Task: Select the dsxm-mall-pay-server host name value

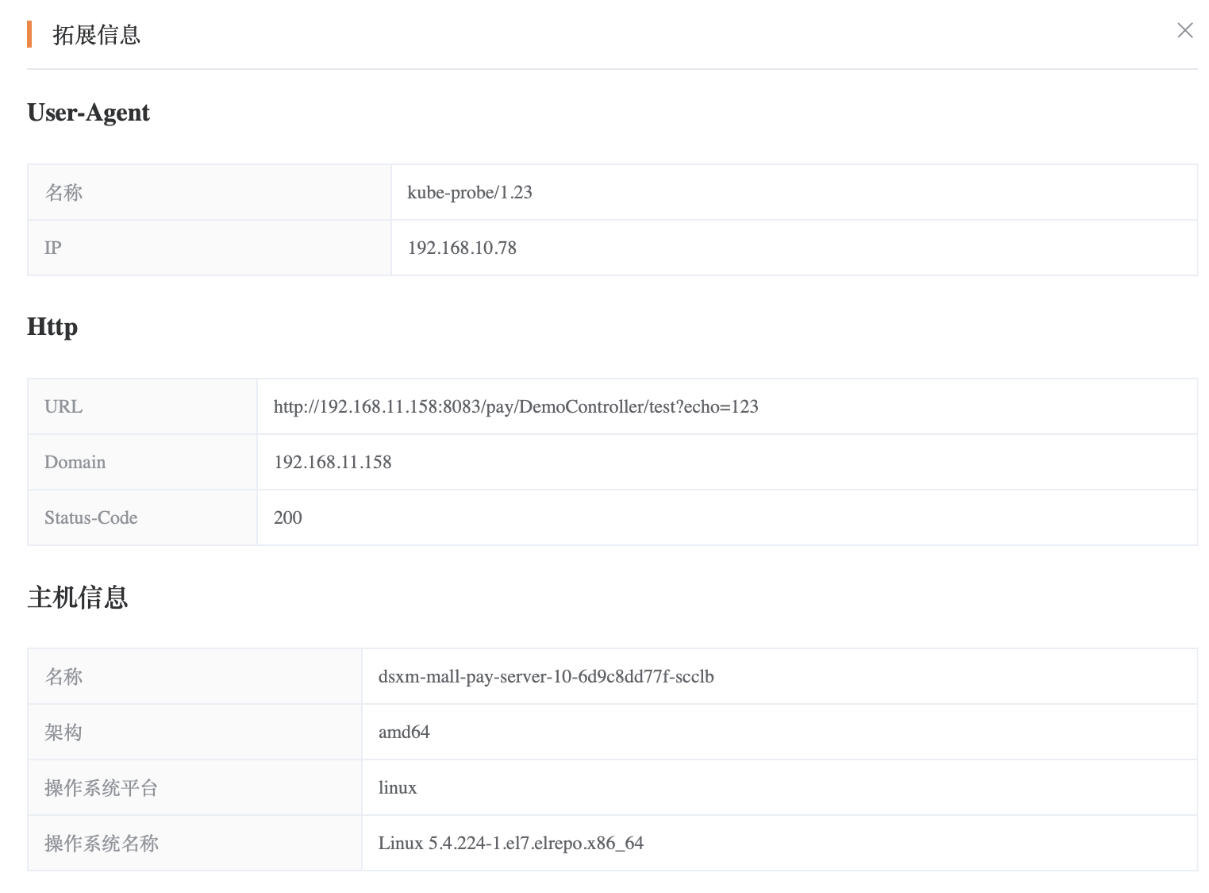Action: [545, 677]
